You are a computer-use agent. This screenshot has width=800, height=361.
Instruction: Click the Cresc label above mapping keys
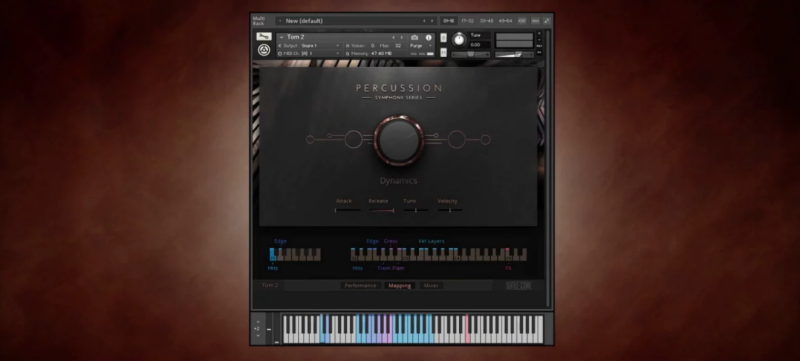pos(391,241)
